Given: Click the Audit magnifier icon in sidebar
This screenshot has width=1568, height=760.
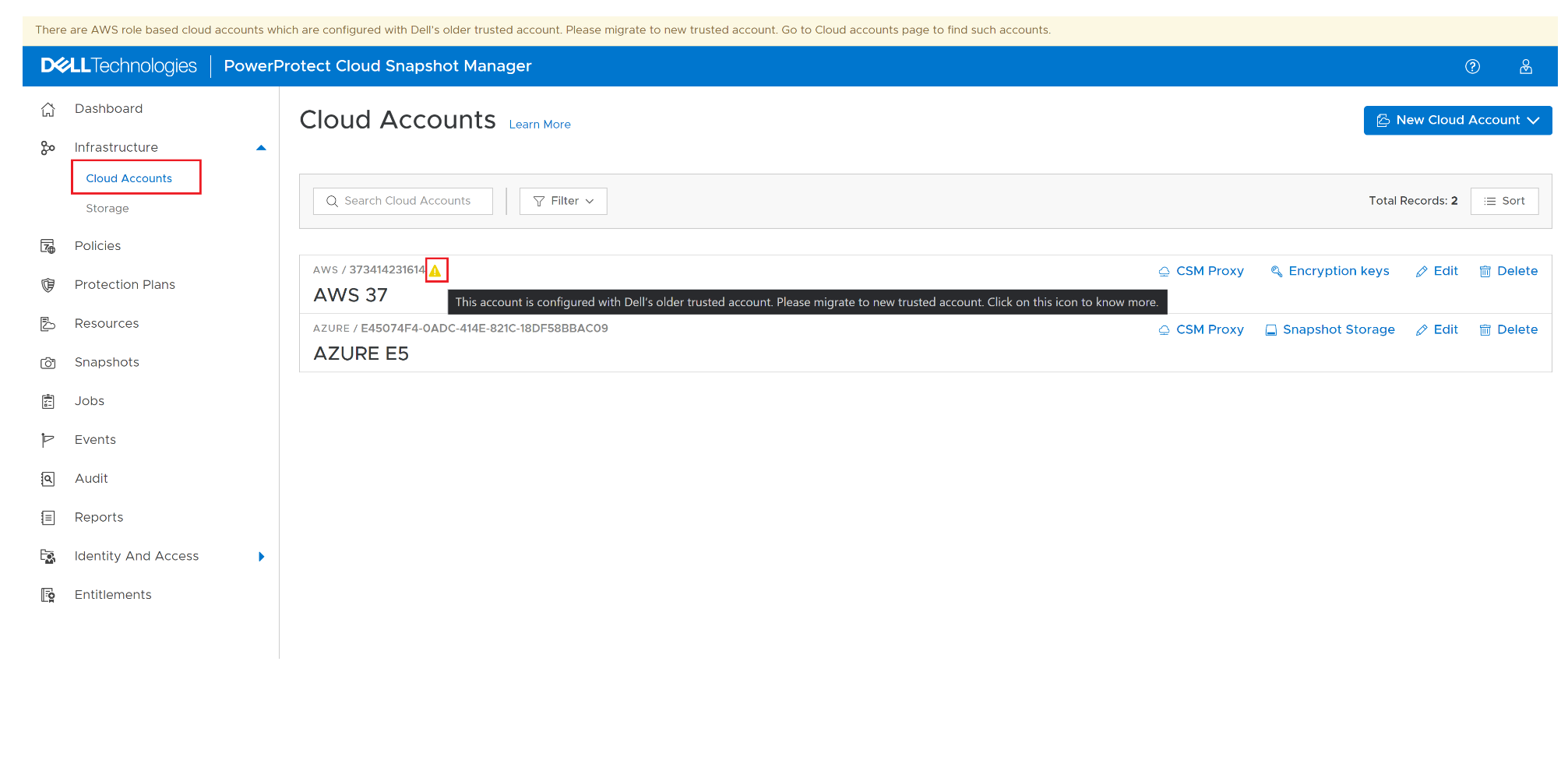Looking at the screenshot, I should (x=48, y=478).
